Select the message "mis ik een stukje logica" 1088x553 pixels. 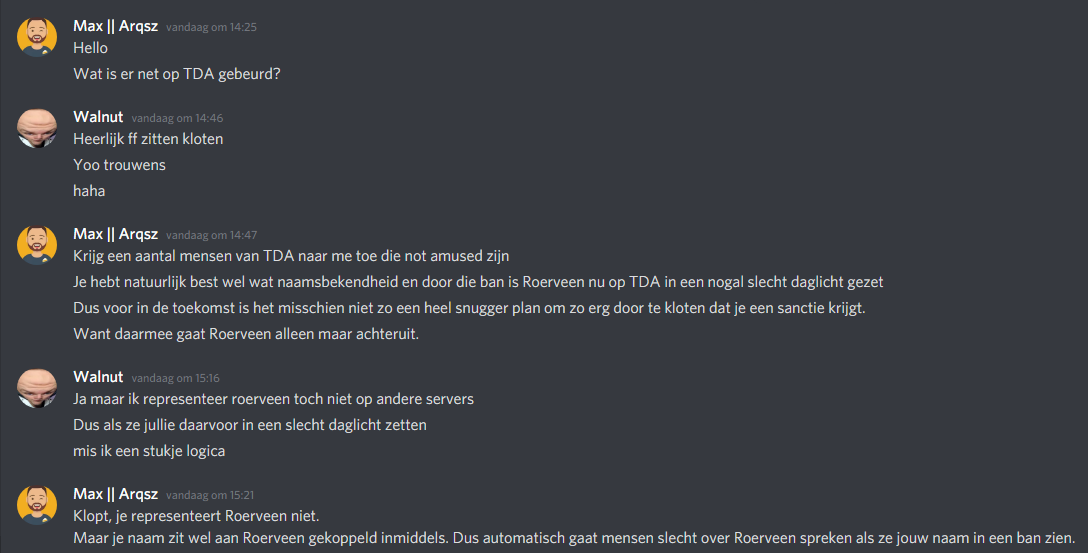pyautogui.click(x=149, y=451)
